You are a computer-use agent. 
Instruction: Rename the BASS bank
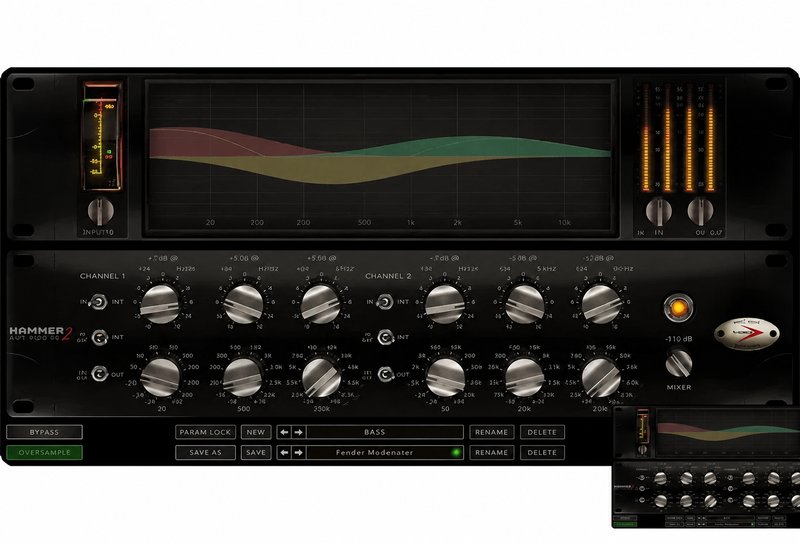click(491, 432)
